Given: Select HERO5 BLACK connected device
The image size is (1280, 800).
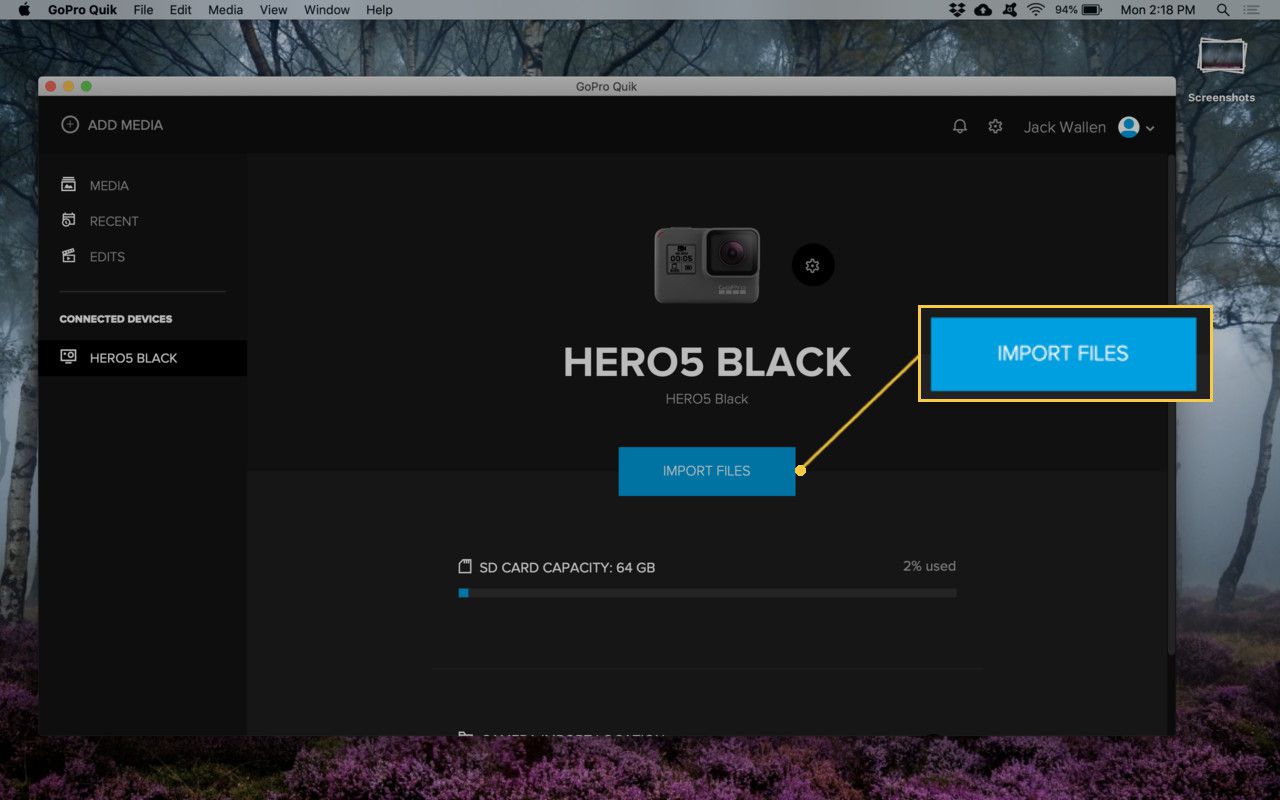Looking at the screenshot, I should [x=143, y=358].
